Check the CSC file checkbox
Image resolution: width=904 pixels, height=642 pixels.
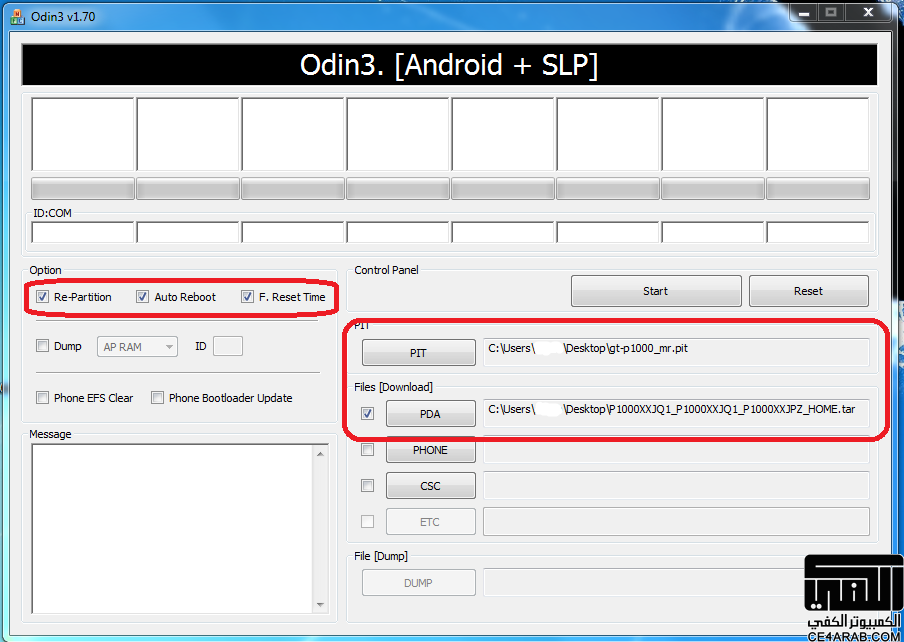click(x=367, y=486)
